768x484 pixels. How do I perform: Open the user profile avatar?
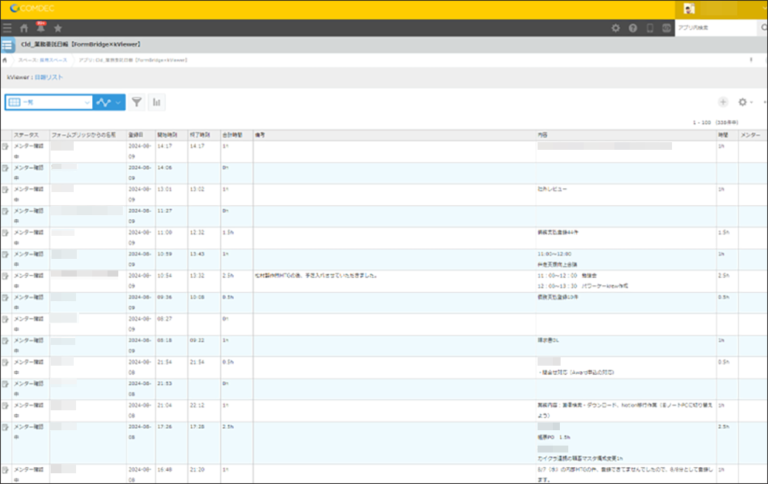click(689, 8)
